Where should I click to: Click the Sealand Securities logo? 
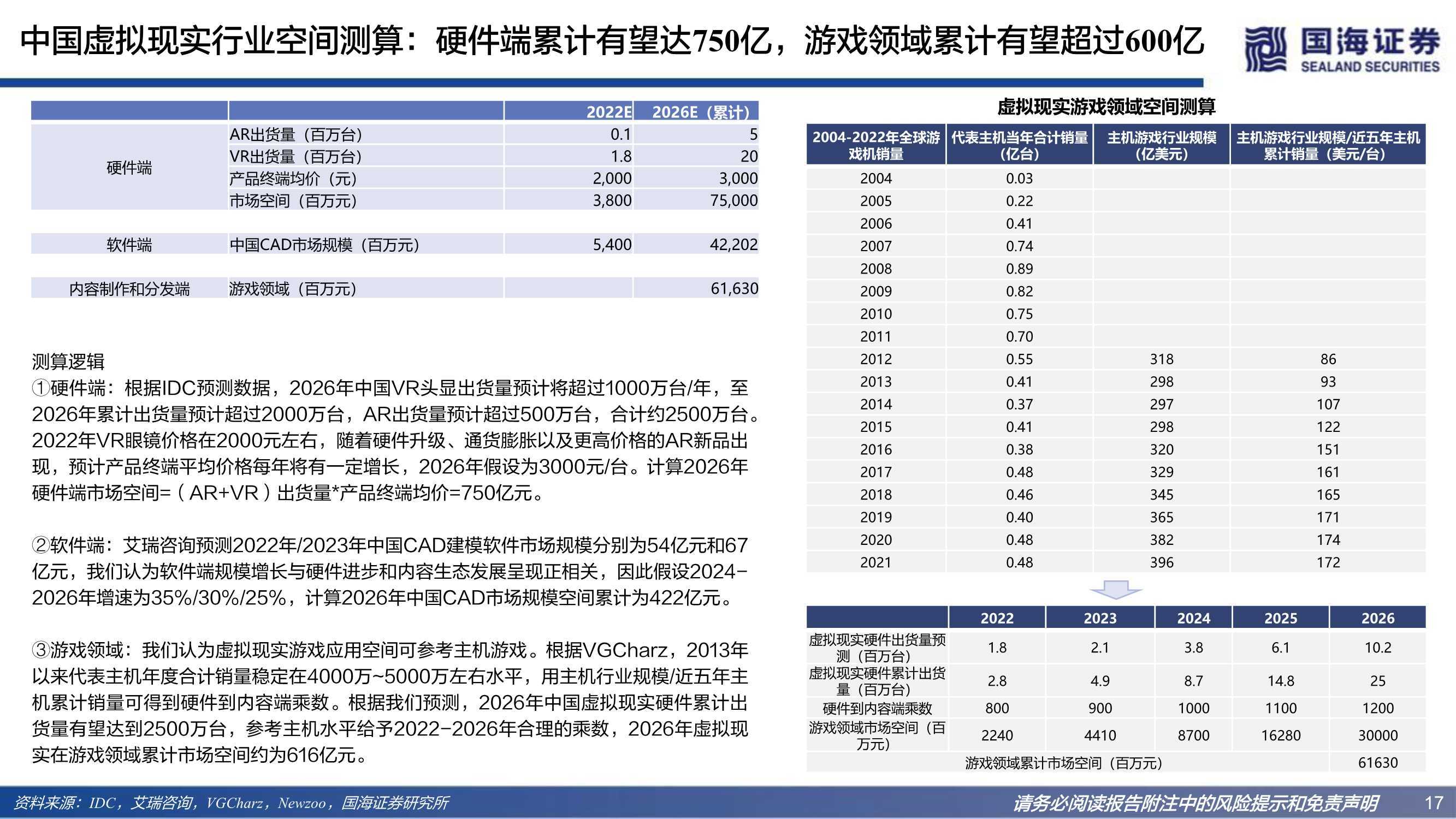tap(1342, 50)
